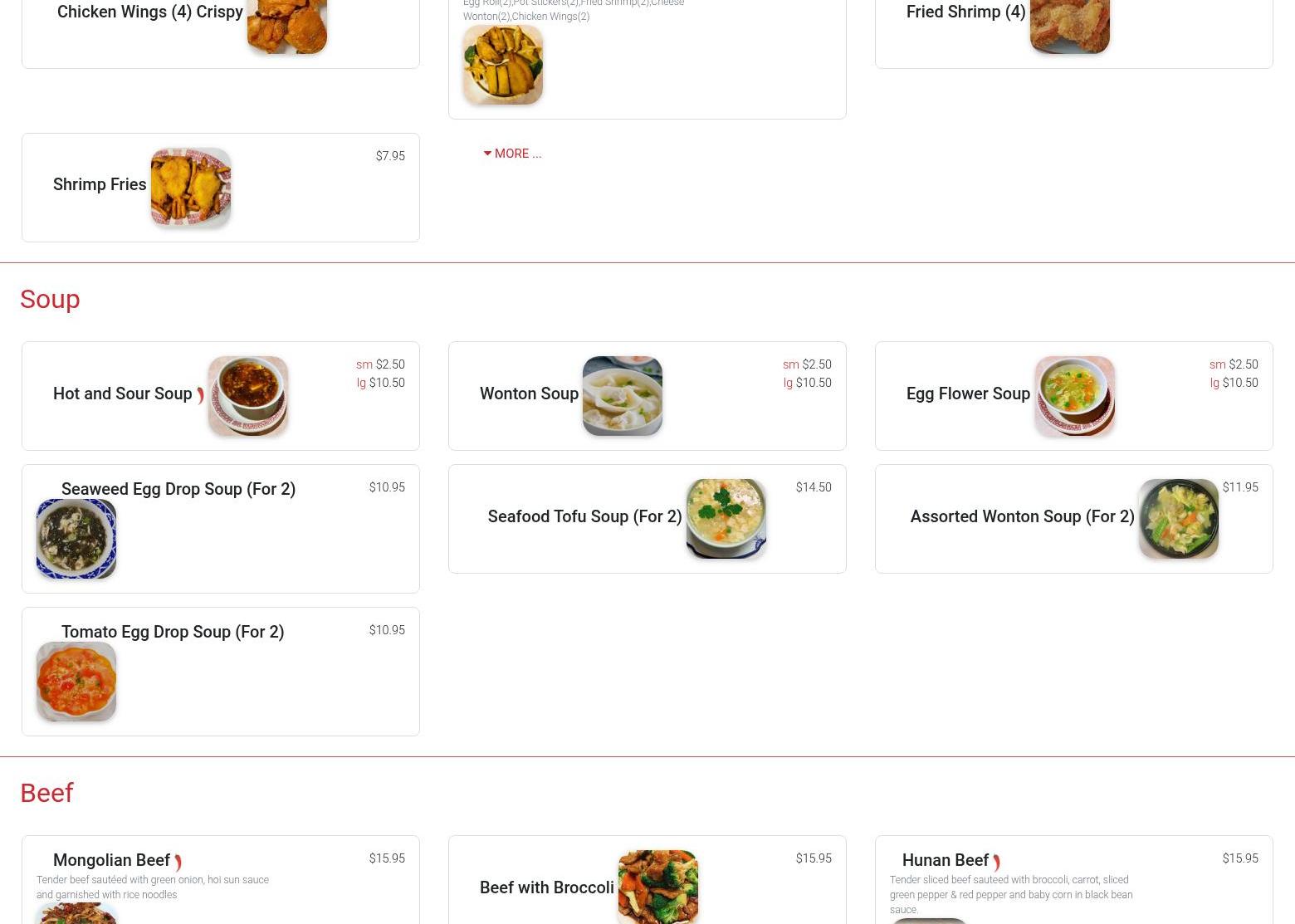Click the Shrimp Fries photo
Viewport: 1295px width, 924px height.
[x=191, y=188]
